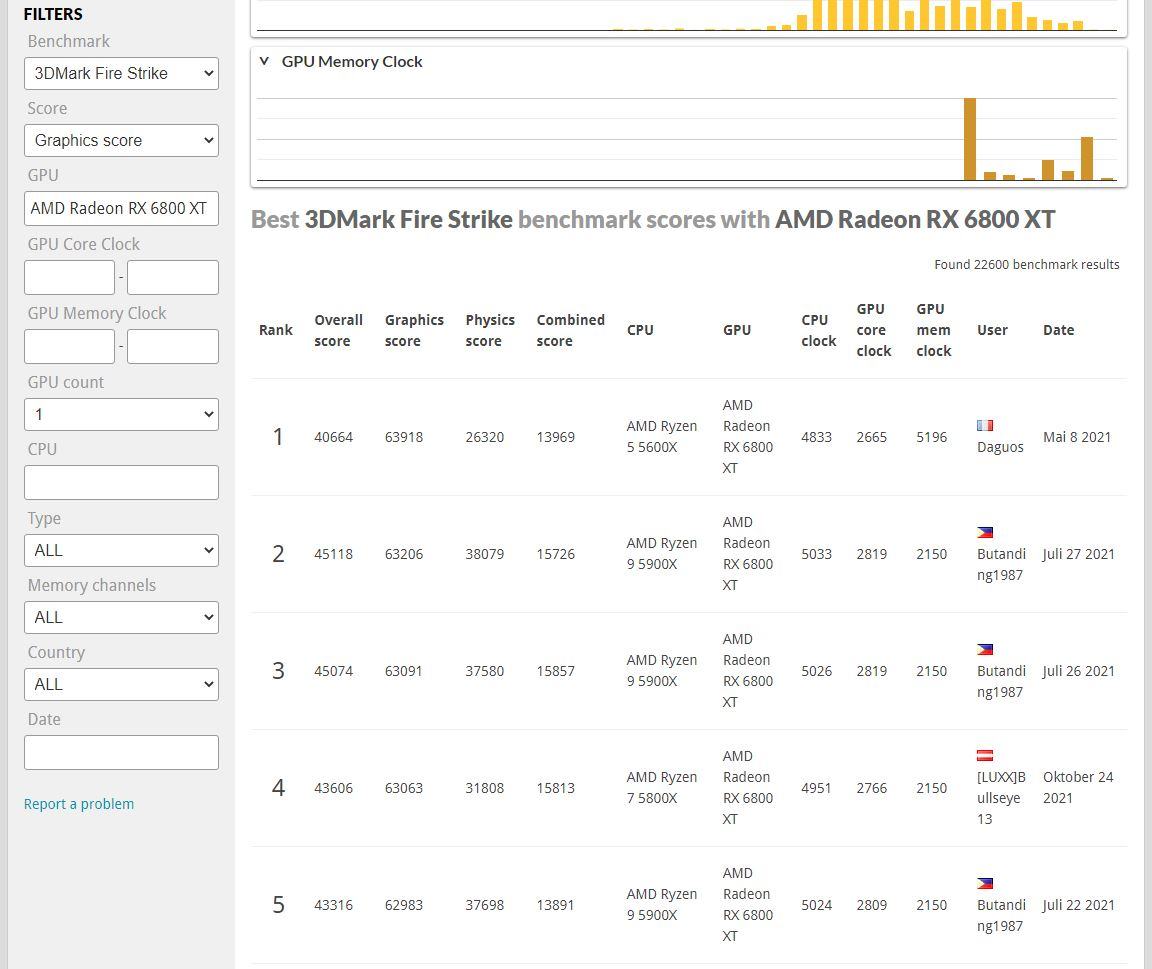
Task: Click the GPU Core Clock minimum field
Action: 70,278
